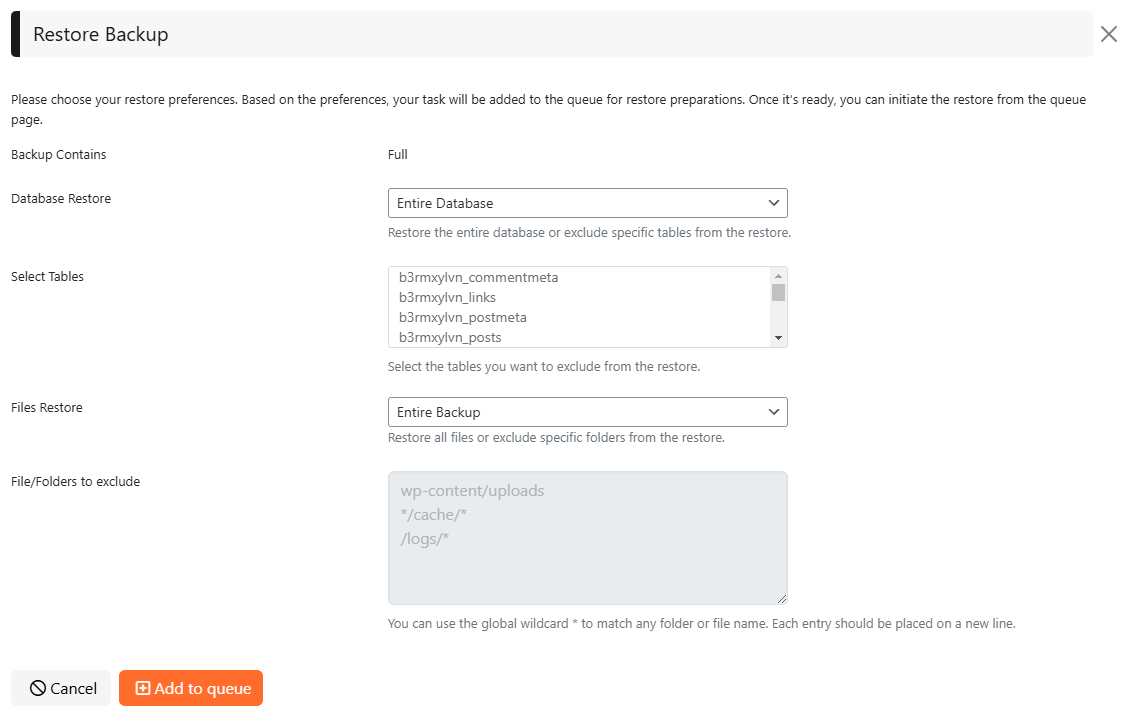This screenshot has height=719, width=1126.
Task: Select b3rmxylvn_commentmeta in the tables list
Action: [478, 277]
